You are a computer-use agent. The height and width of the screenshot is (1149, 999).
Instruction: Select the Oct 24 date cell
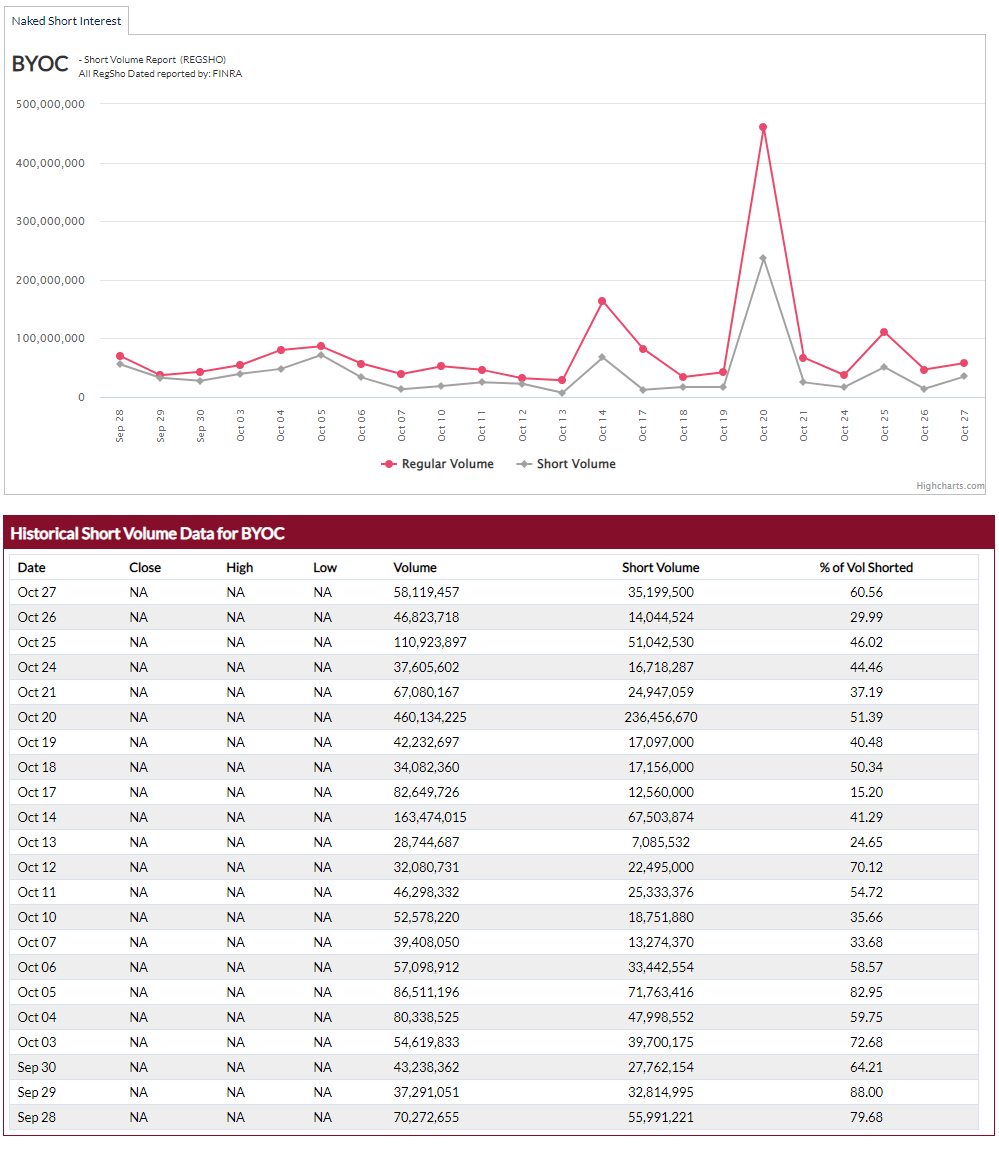(x=37, y=667)
